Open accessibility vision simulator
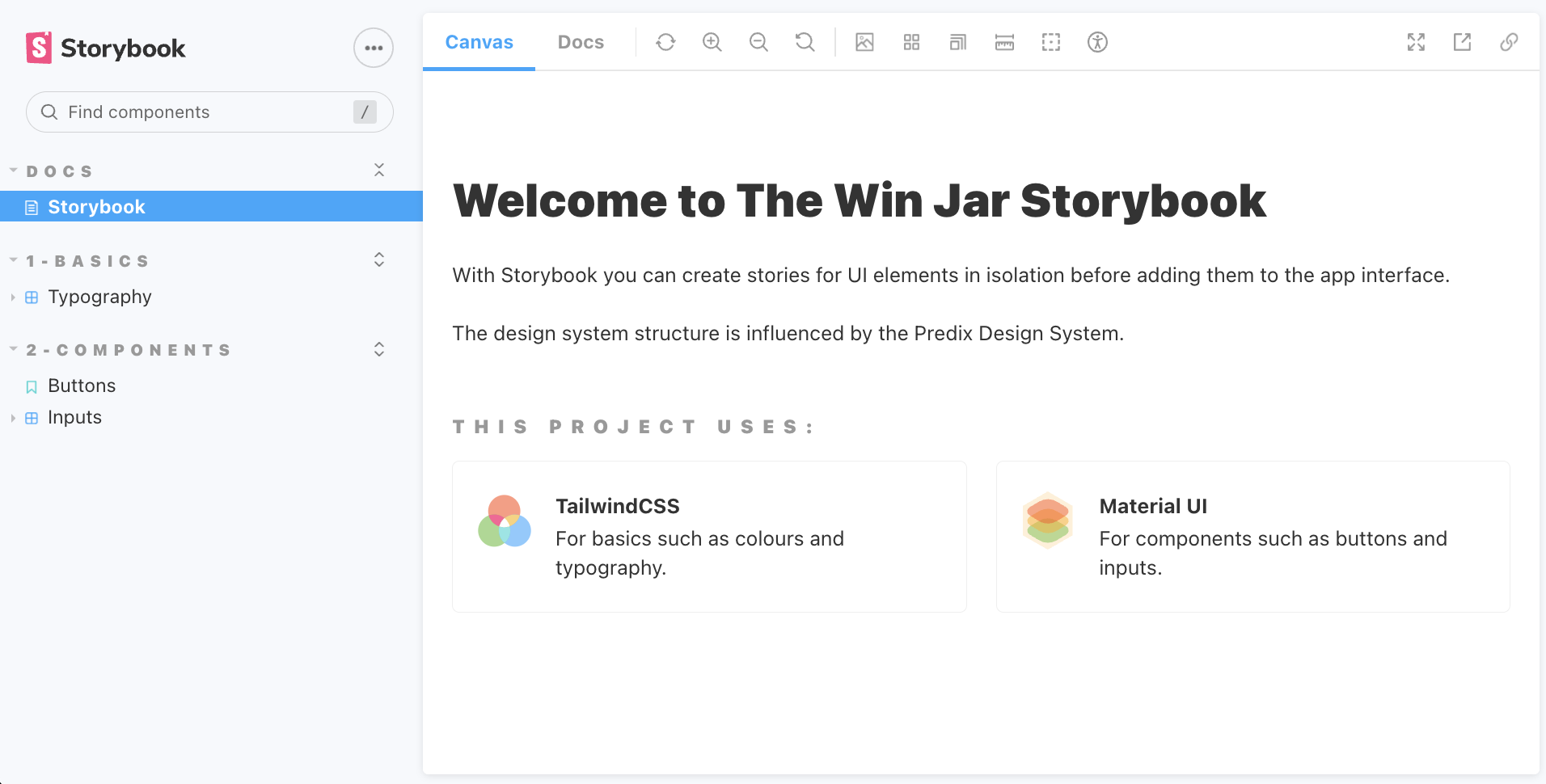This screenshot has height=784, width=1546. pos(1097,42)
